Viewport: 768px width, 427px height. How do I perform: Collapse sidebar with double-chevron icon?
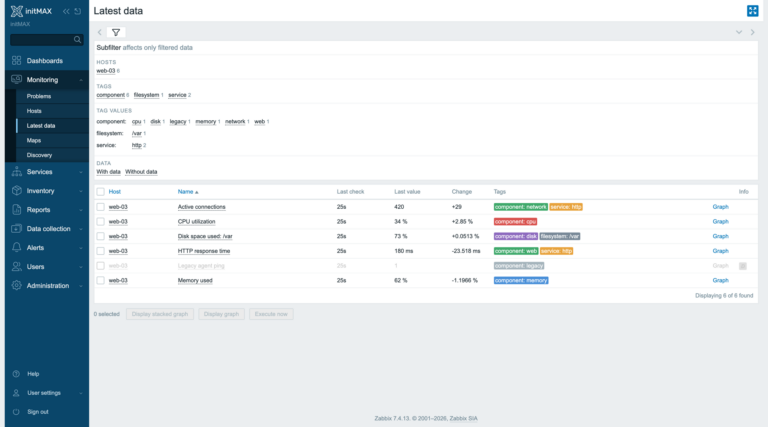[x=66, y=11]
